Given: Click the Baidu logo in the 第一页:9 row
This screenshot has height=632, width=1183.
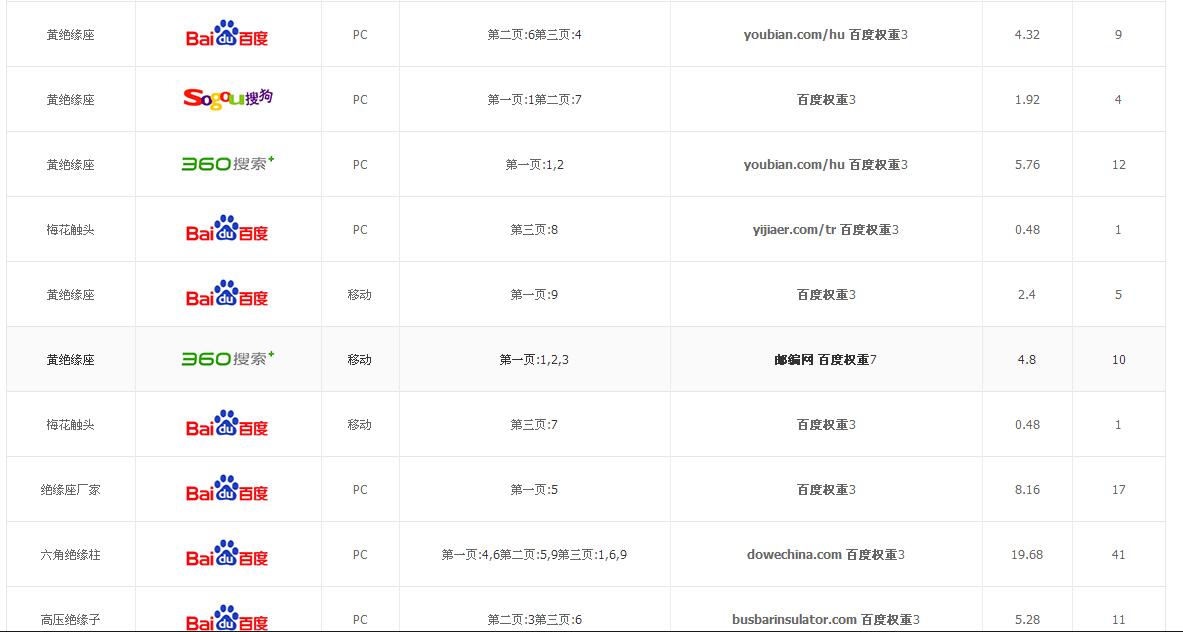Looking at the screenshot, I should tap(228, 295).
